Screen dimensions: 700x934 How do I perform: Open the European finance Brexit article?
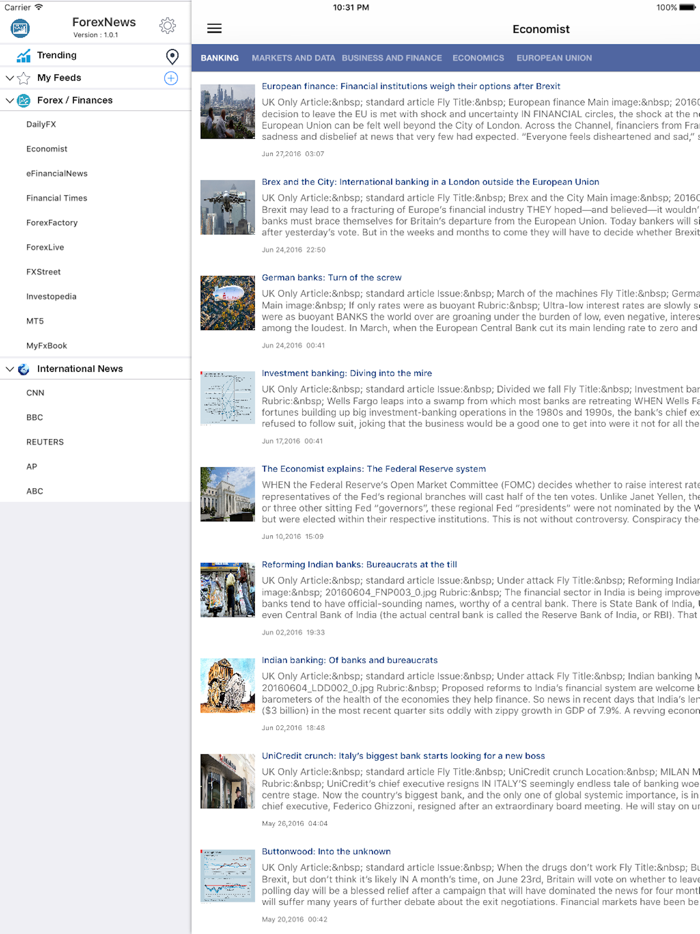(410, 86)
